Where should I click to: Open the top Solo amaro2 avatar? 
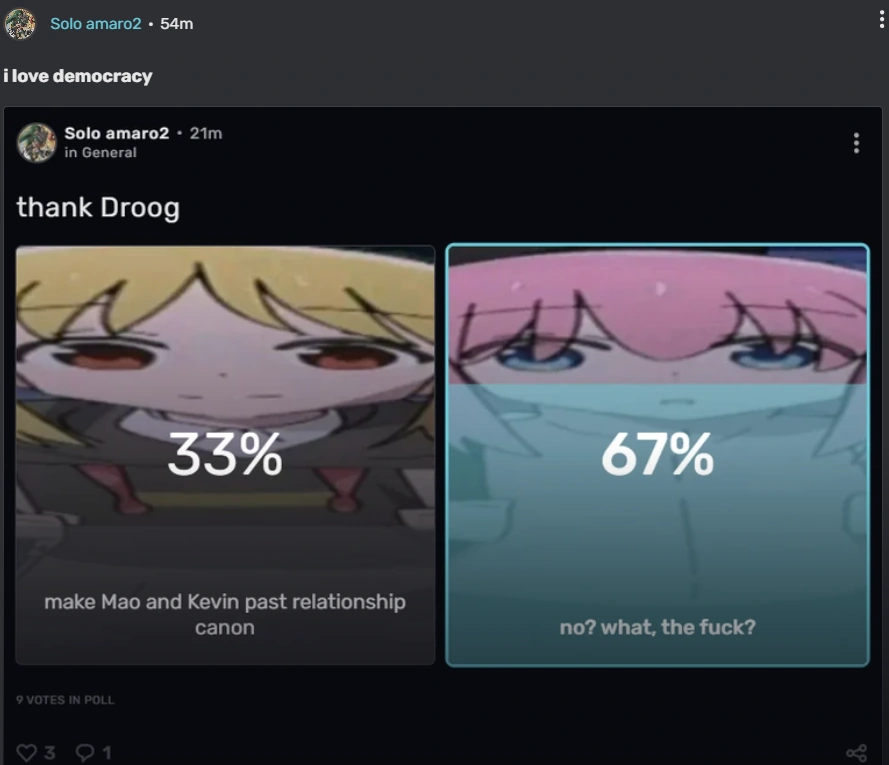tap(20, 24)
